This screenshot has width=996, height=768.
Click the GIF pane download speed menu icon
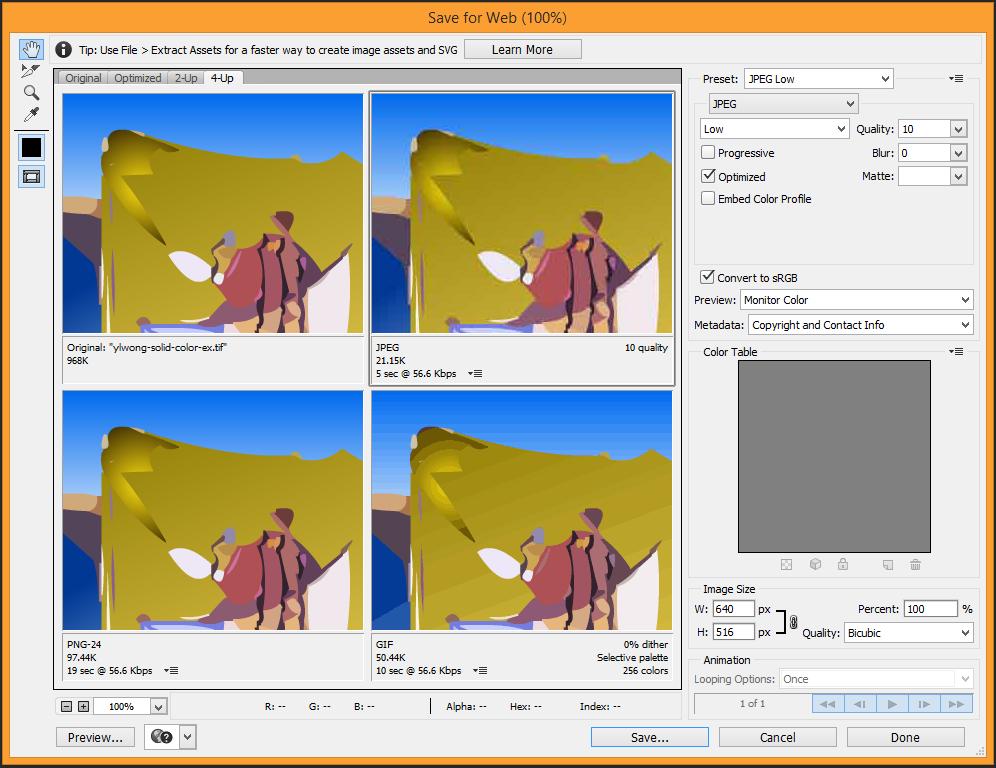480,670
